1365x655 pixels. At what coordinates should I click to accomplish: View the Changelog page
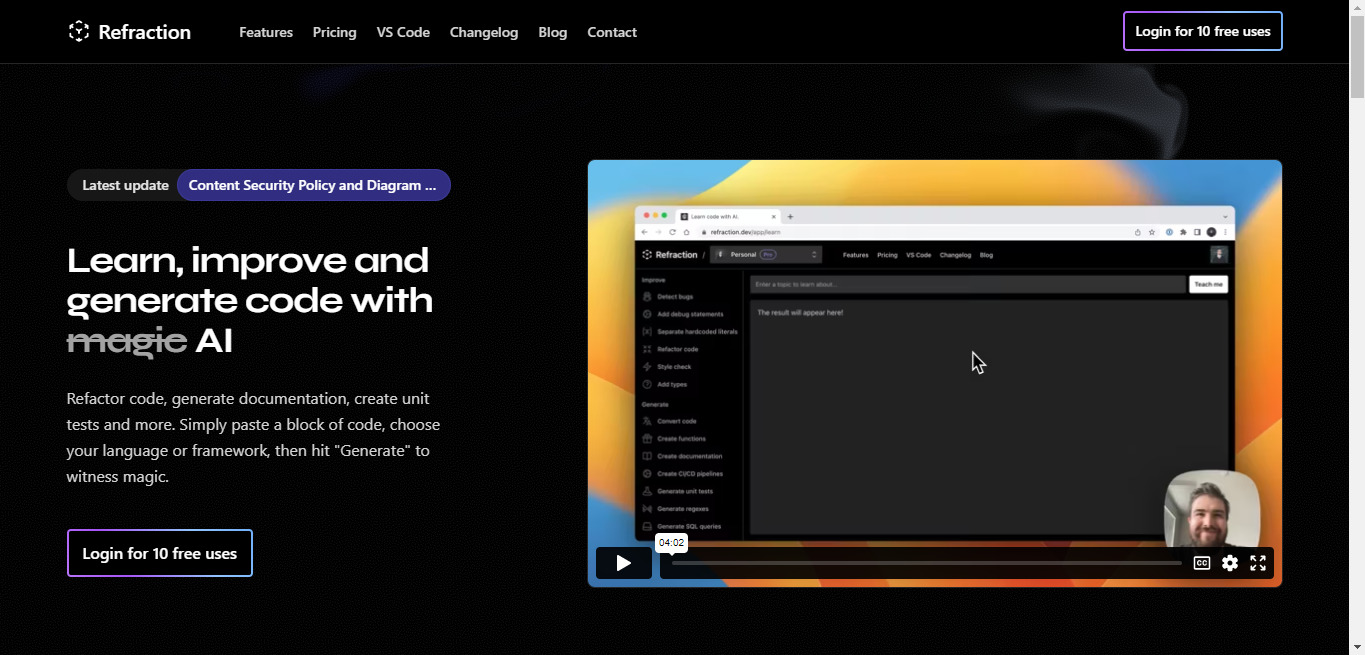[484, 32]
